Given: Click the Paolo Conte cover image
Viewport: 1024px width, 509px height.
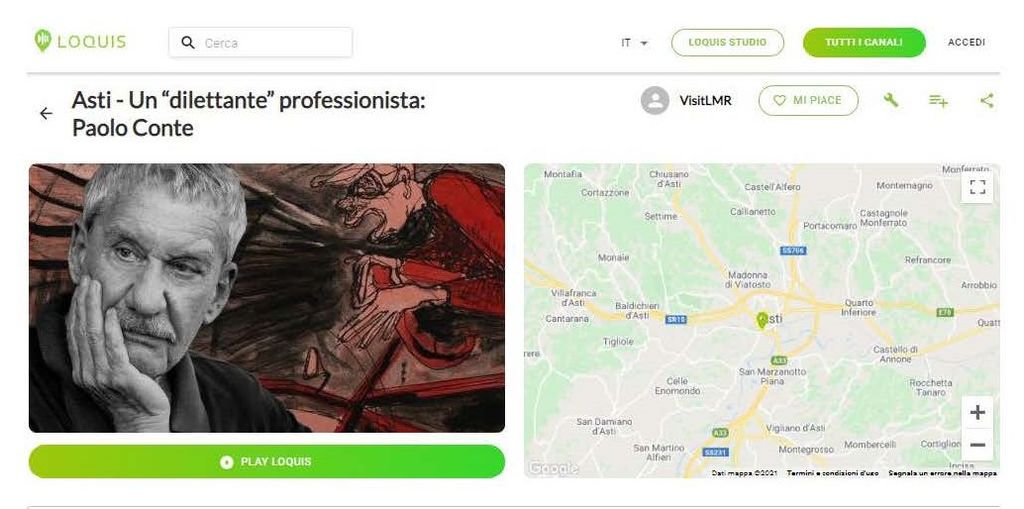Looking at the screenshot, I should [266, 298].
